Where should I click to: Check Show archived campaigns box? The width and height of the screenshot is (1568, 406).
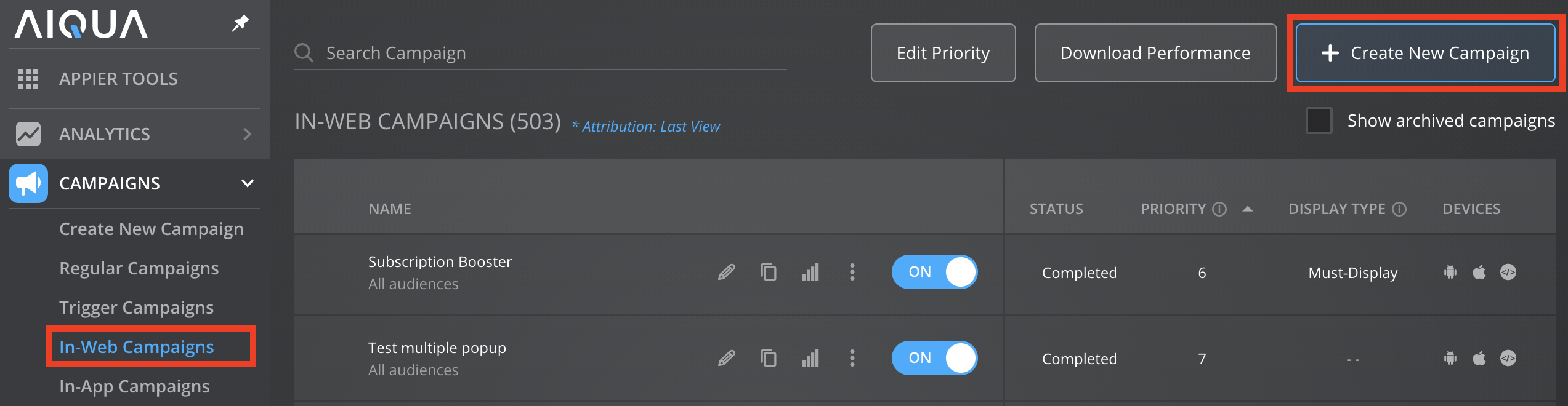point(1319,121)
